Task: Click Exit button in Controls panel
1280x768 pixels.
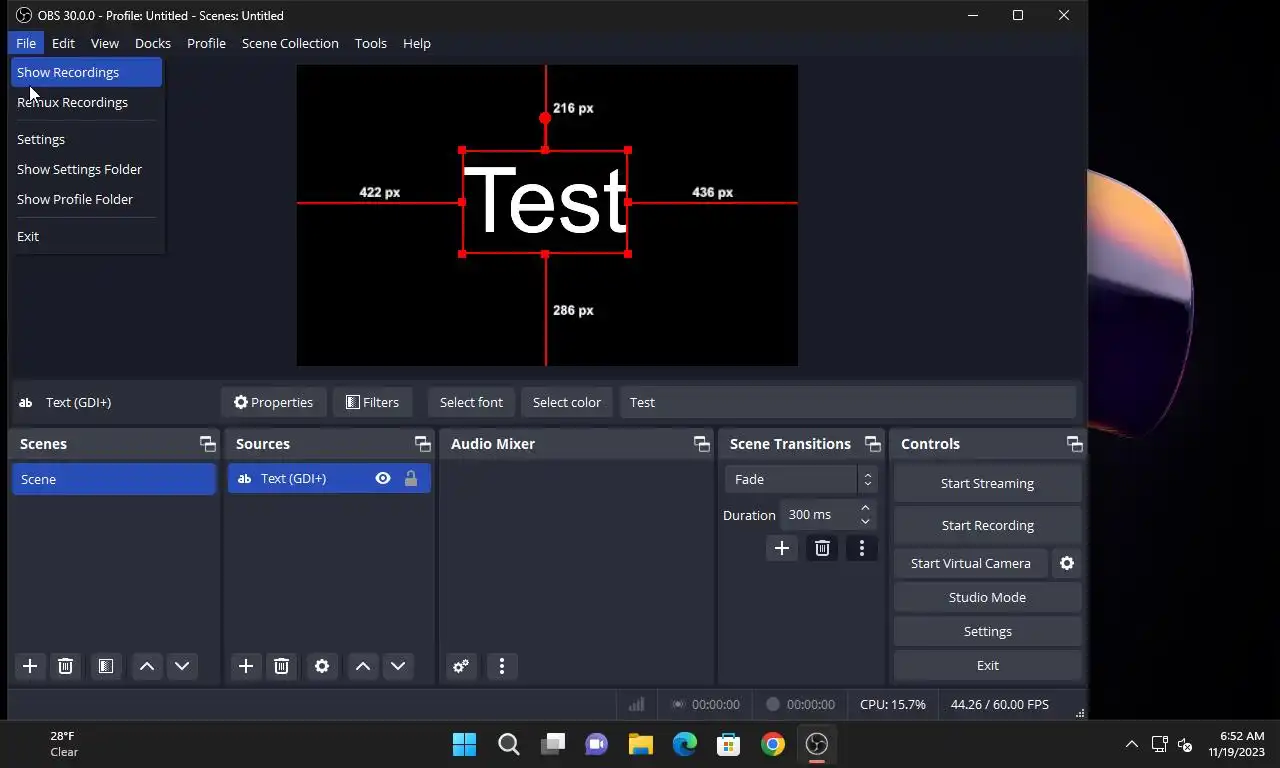Action: point(987,665)
